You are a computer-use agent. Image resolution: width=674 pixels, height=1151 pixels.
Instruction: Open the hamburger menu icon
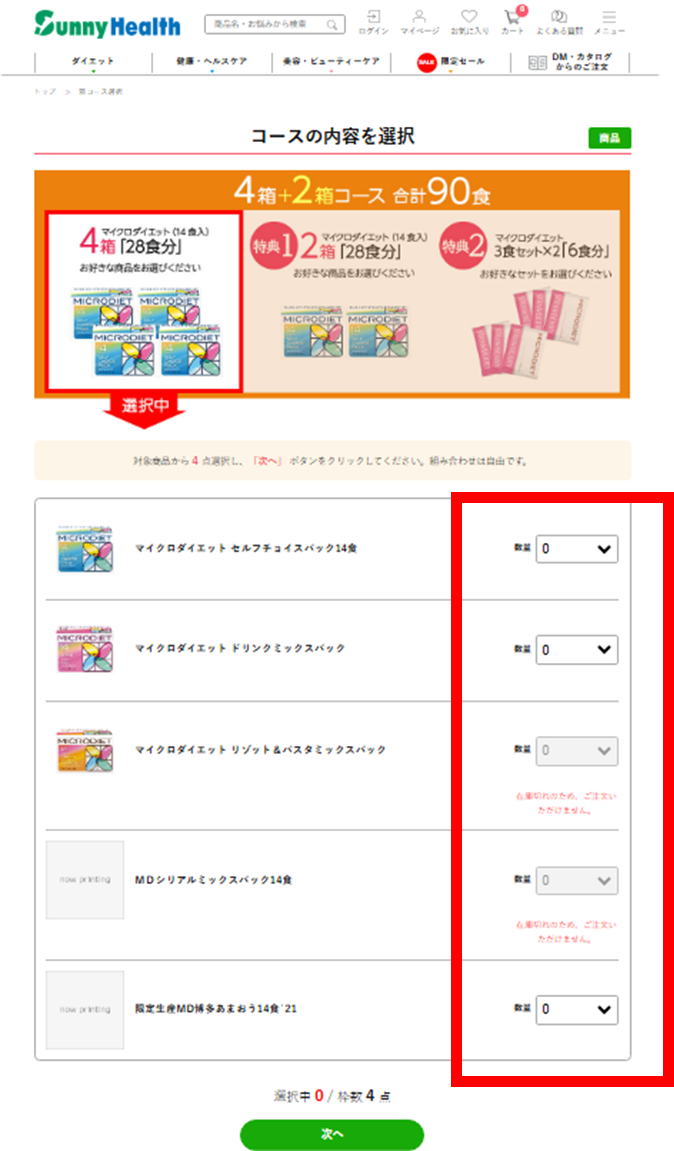[609, 22]
